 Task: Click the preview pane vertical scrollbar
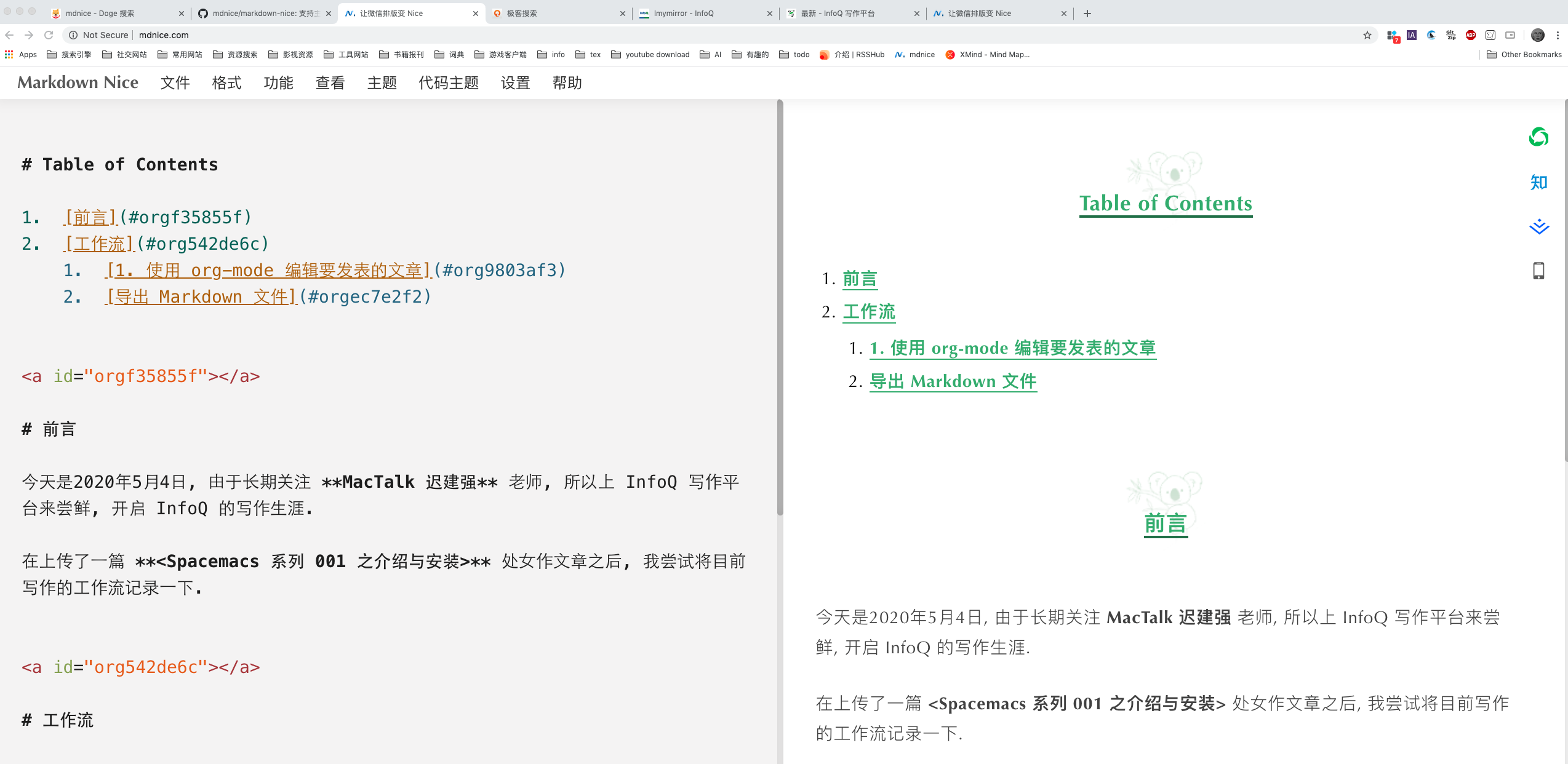tap(1566, 280)
